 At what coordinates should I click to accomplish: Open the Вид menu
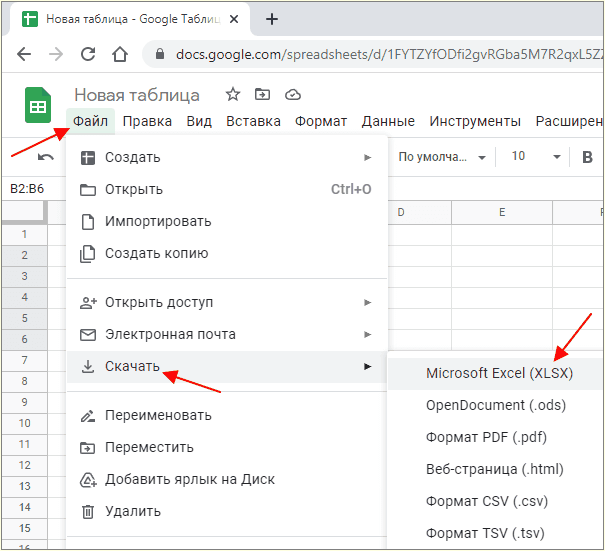[x=199, y=121]
